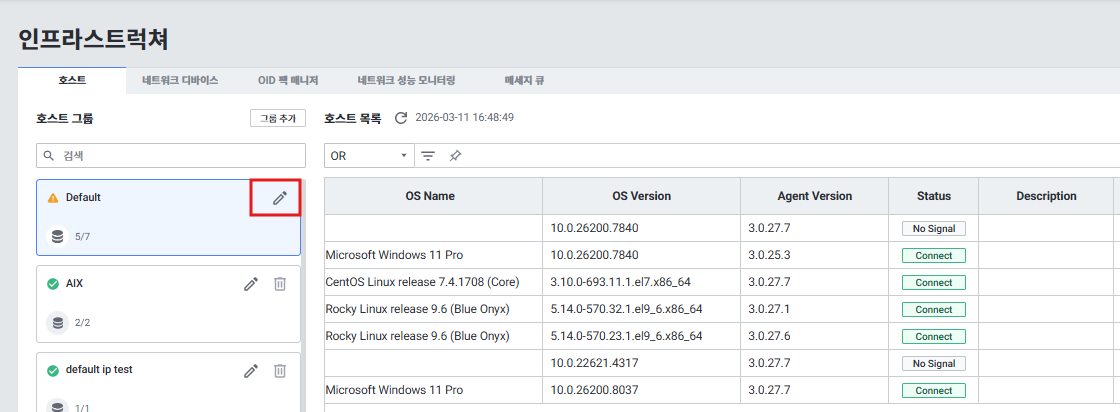The image size is (1120, 412).
Task: Switch to the 네트워크 디바이스 tab
Action: click(180, 80)
